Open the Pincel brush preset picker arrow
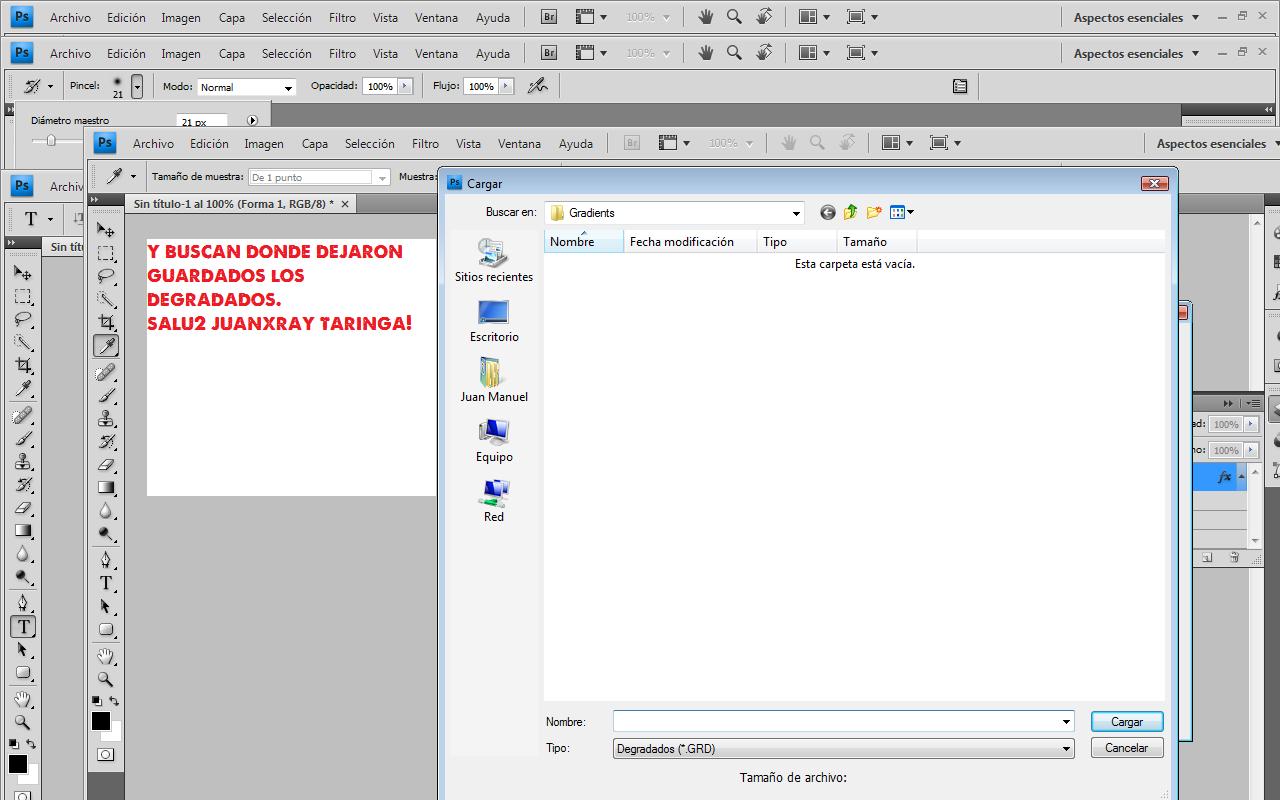1280x800 pixels. pos(137,87)
